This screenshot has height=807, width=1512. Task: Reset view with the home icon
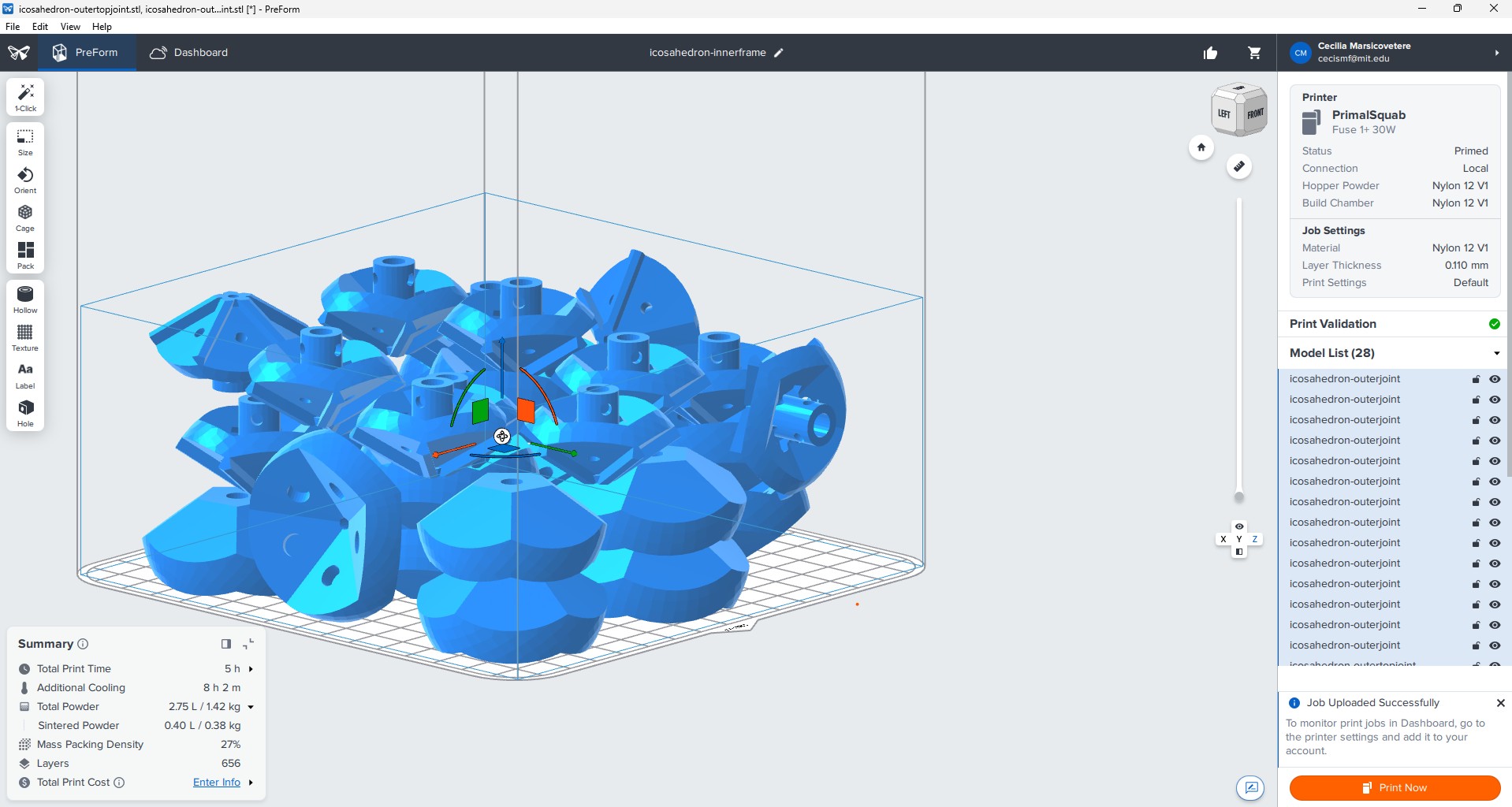tap(1201, 147)
